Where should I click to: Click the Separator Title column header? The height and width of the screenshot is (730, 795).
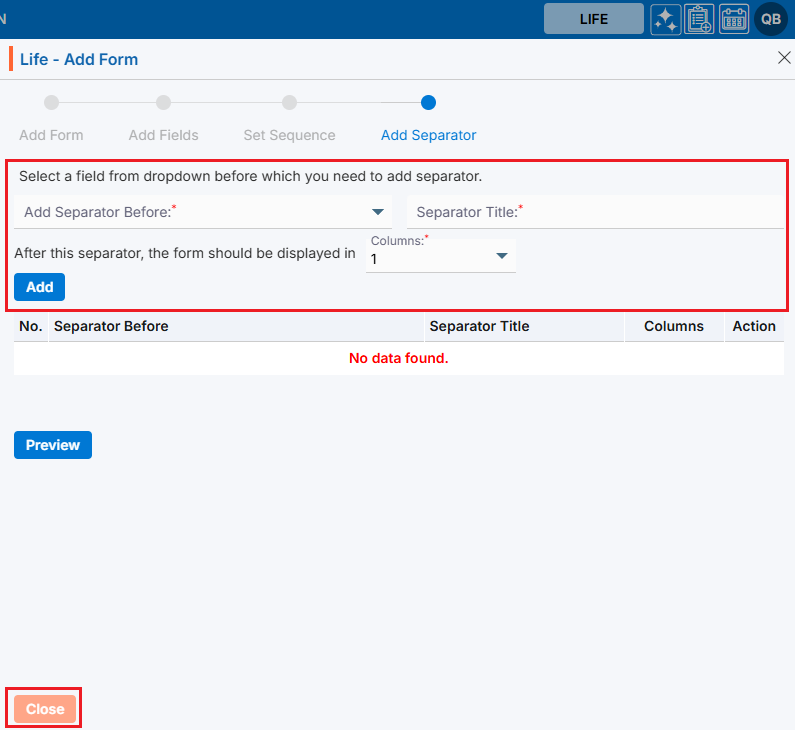(x=479, y=326)
